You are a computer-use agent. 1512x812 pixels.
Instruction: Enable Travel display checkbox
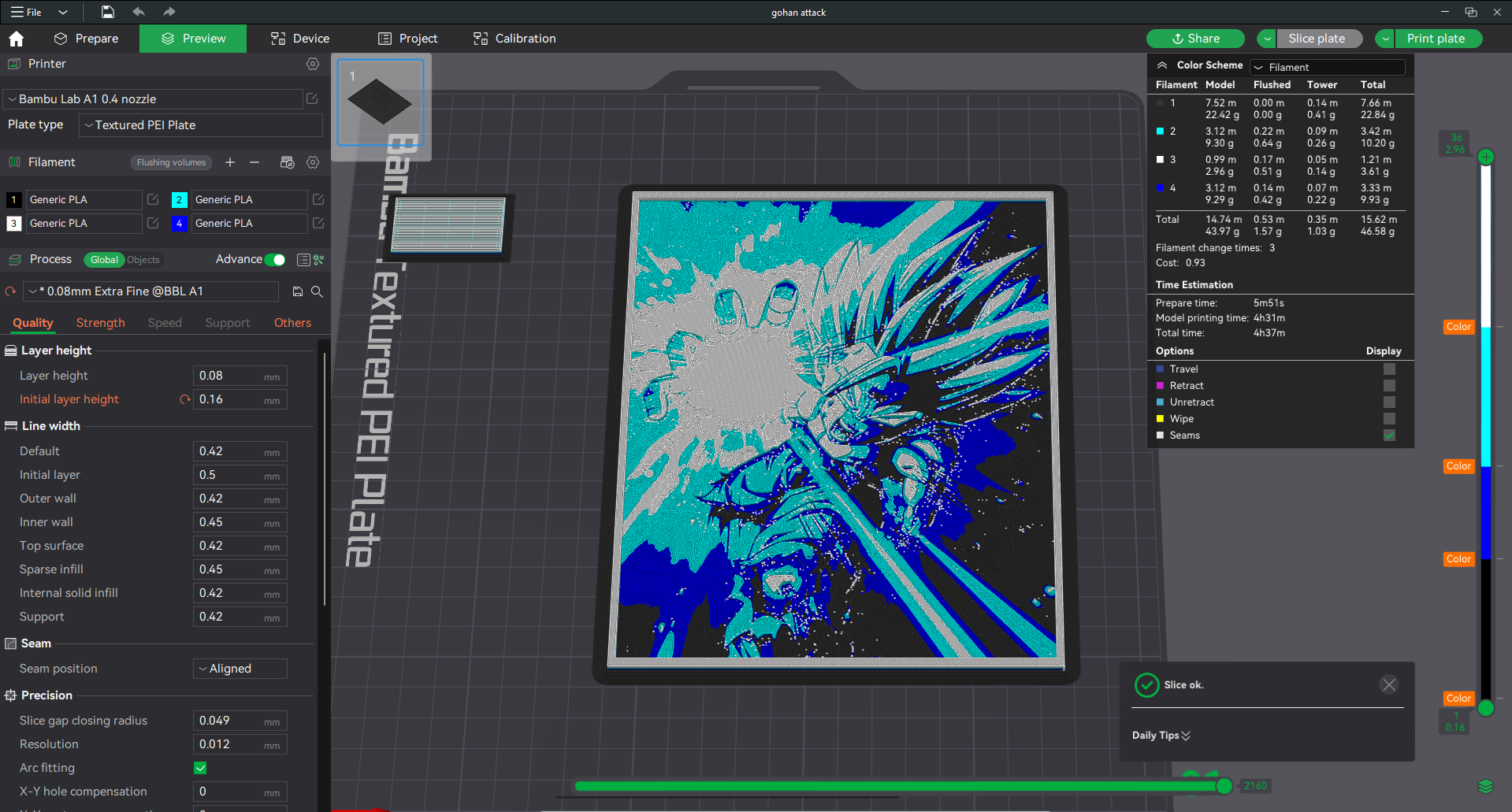1389,369
